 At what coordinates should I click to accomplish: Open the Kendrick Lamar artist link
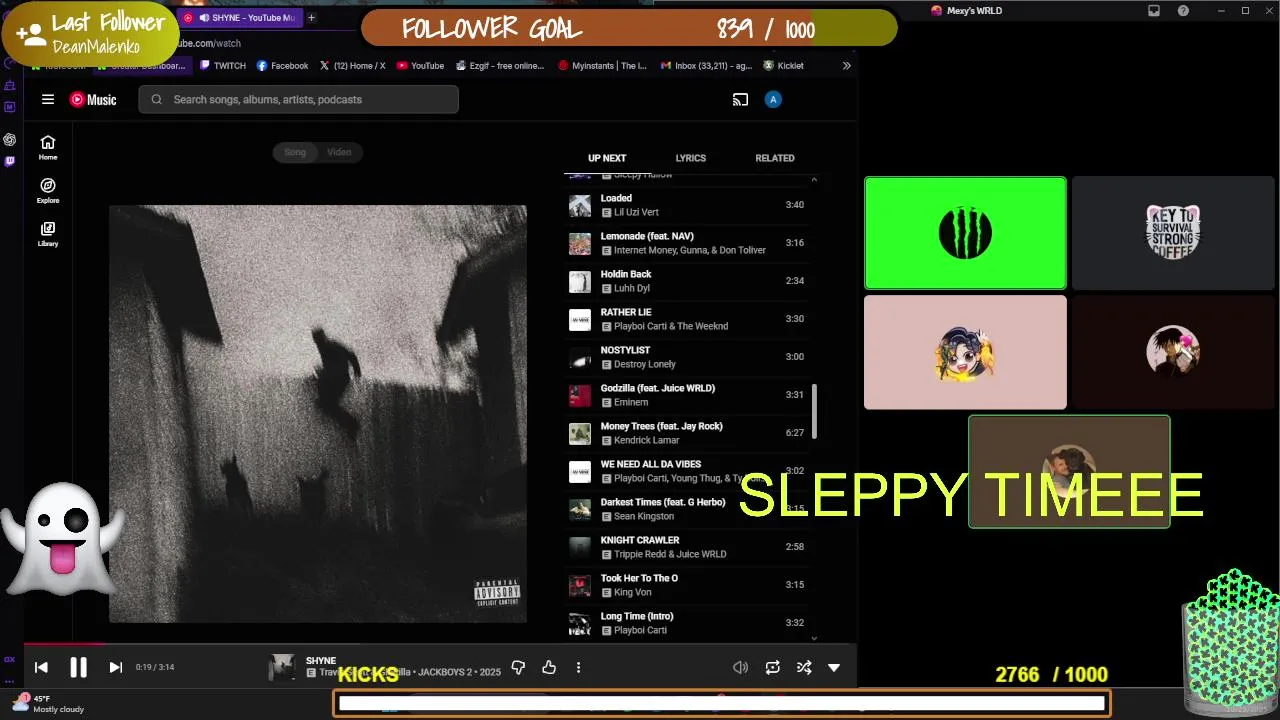pyautogui.click(x=646, y=440)
